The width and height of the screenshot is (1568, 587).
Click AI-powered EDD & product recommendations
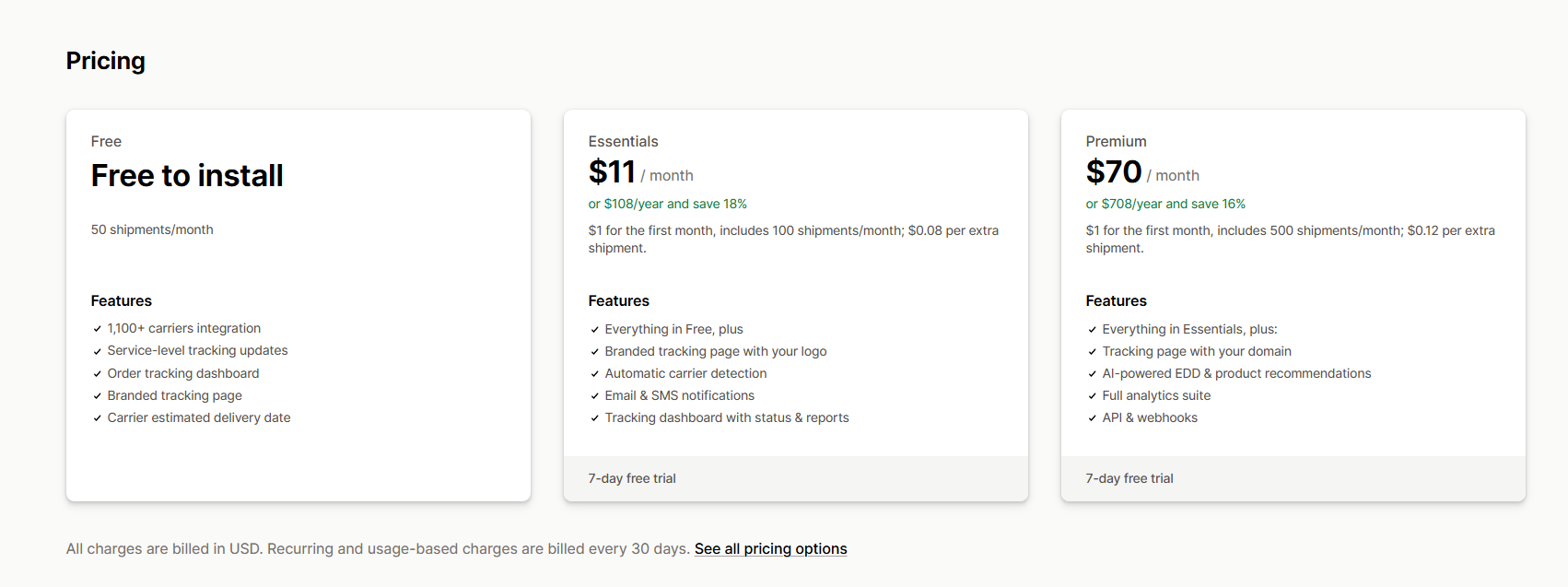1236,373
